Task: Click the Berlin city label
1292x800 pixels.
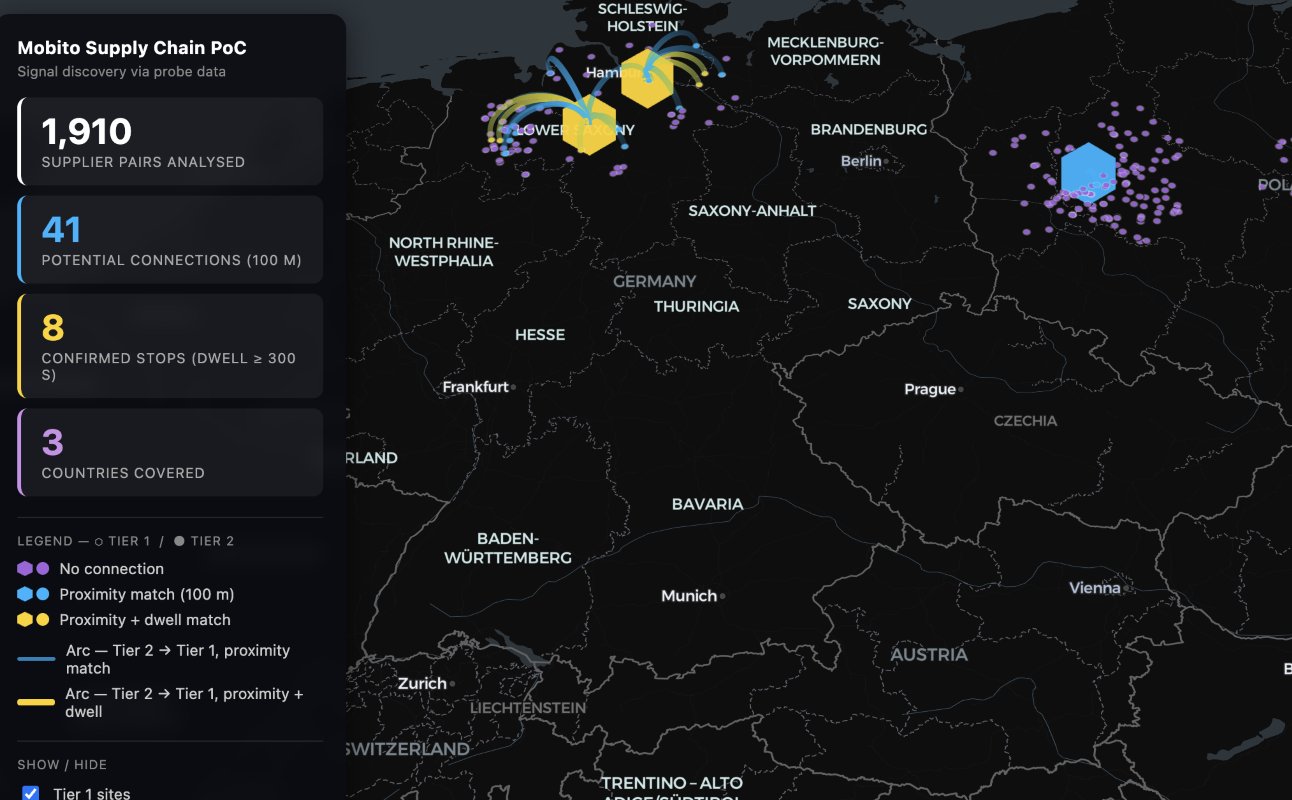Action: click(861, 161)
